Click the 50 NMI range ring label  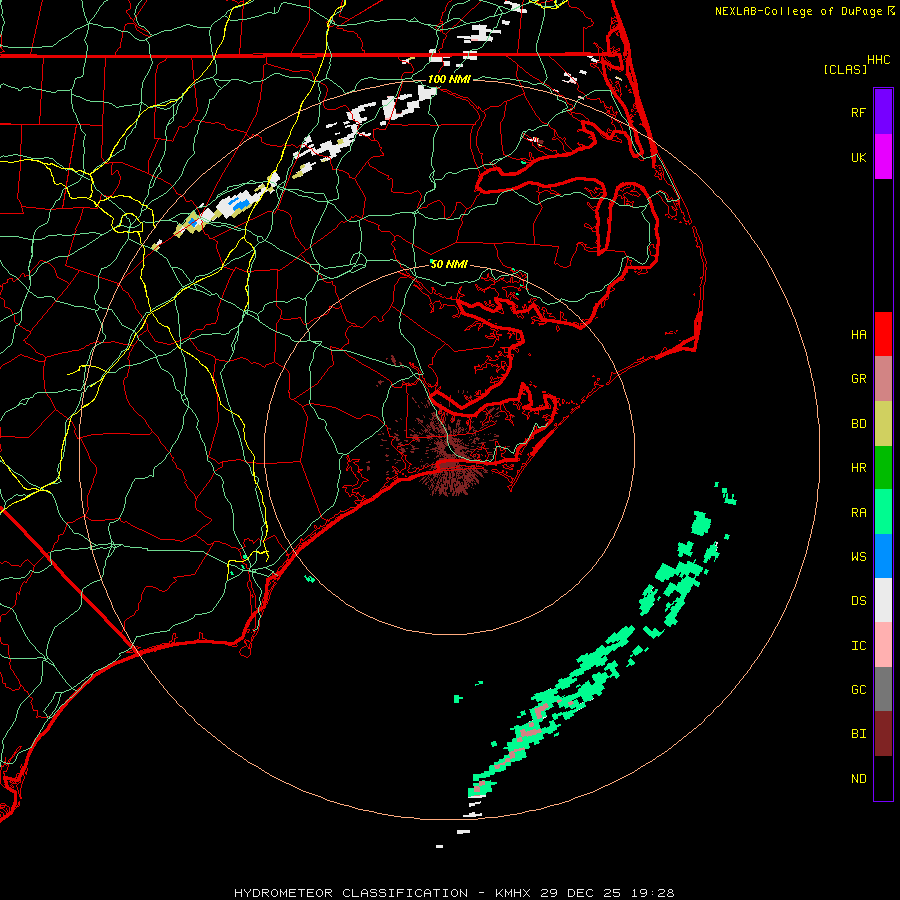(x=449, y=264)
